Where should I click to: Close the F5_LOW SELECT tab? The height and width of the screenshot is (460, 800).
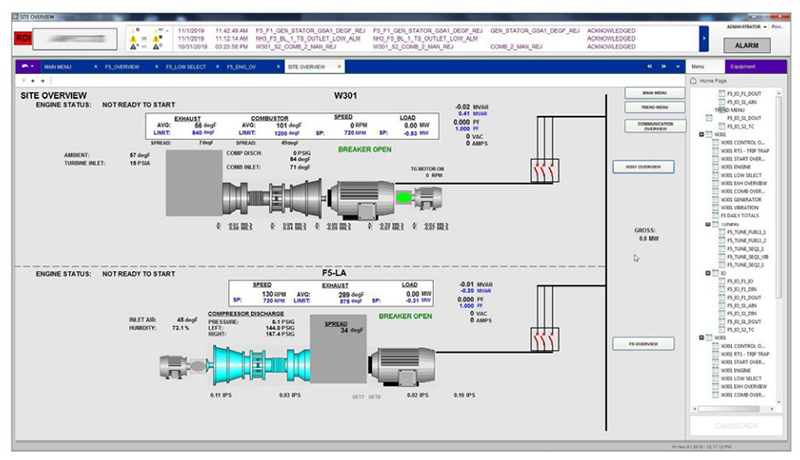(217, 67)
